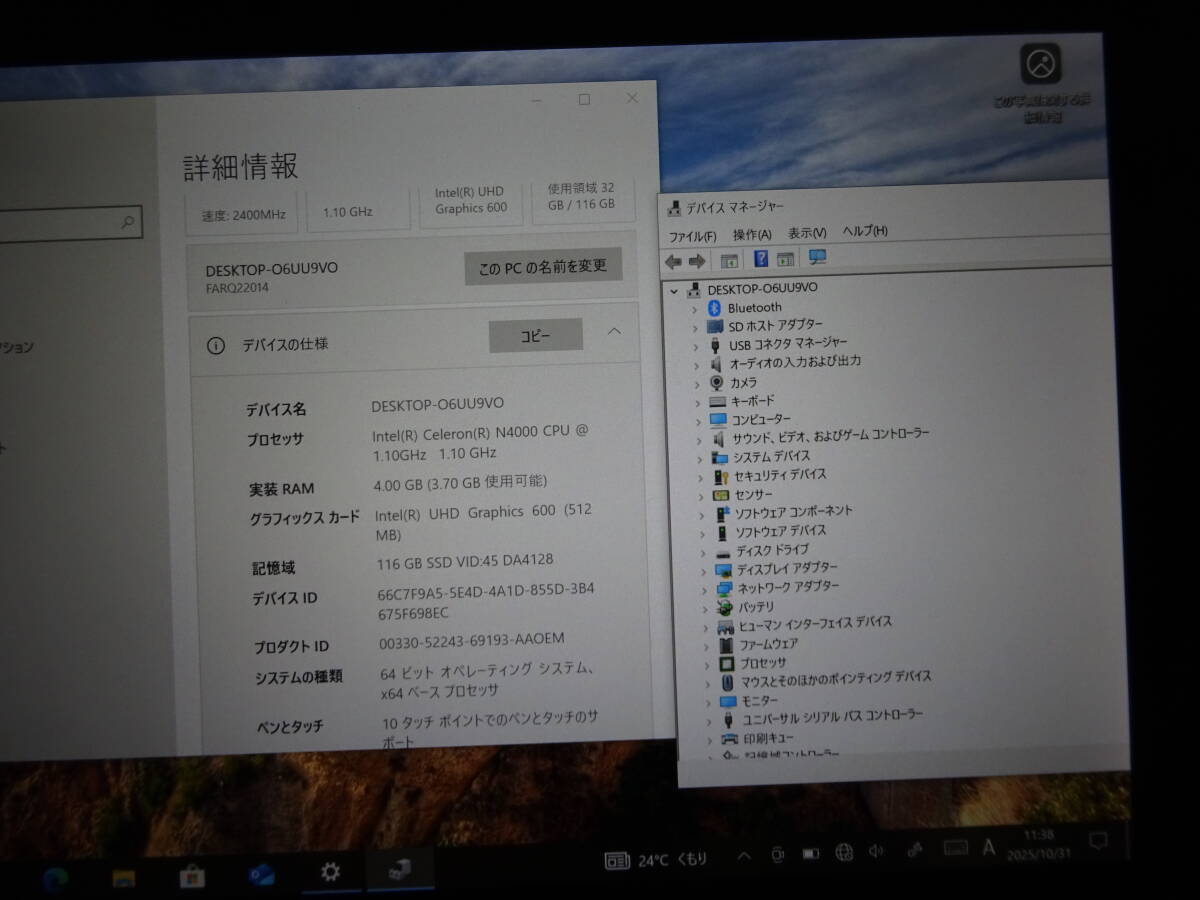Screen dimensions: 1200x900
Task: Expand the ネットワーク アダプター node
Action: tap(703, 590)
